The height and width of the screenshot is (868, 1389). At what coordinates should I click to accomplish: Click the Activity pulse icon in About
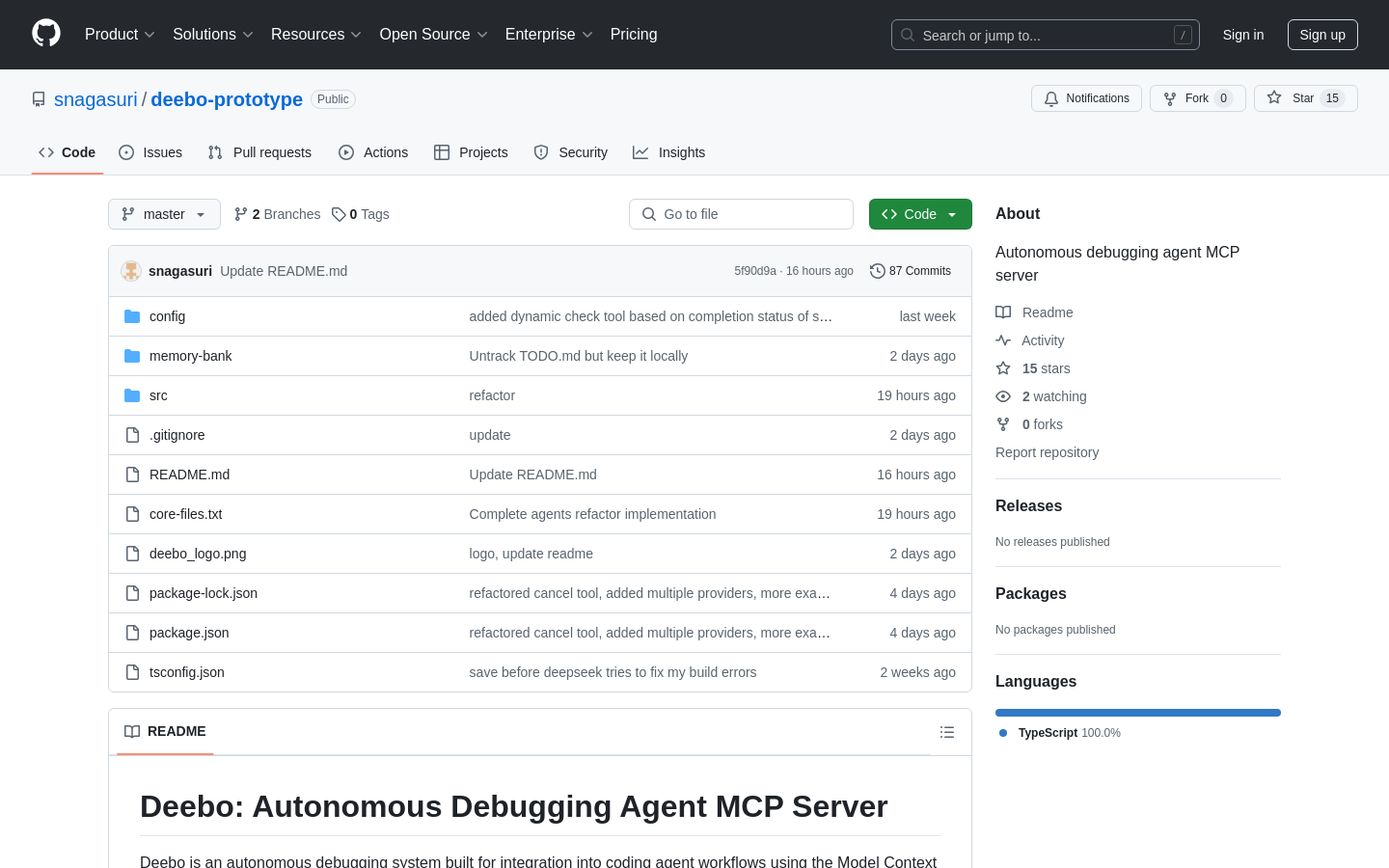[x=1003, y=340]
